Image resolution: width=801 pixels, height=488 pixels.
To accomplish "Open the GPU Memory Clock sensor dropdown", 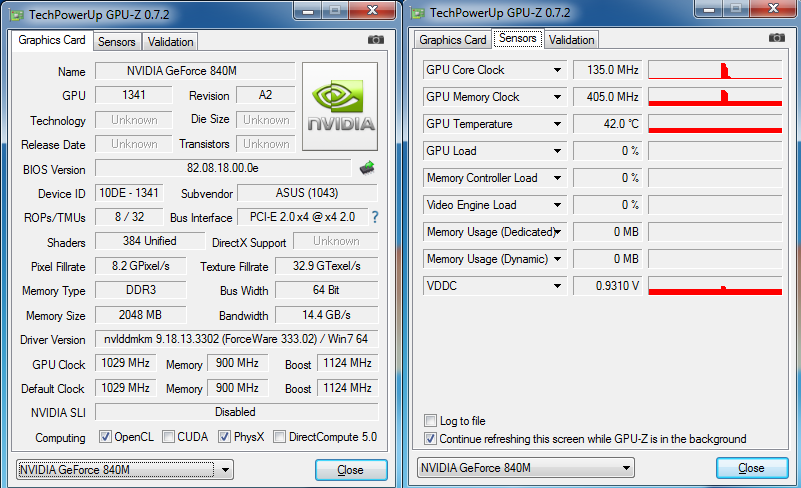I will [x=557, y=97].
